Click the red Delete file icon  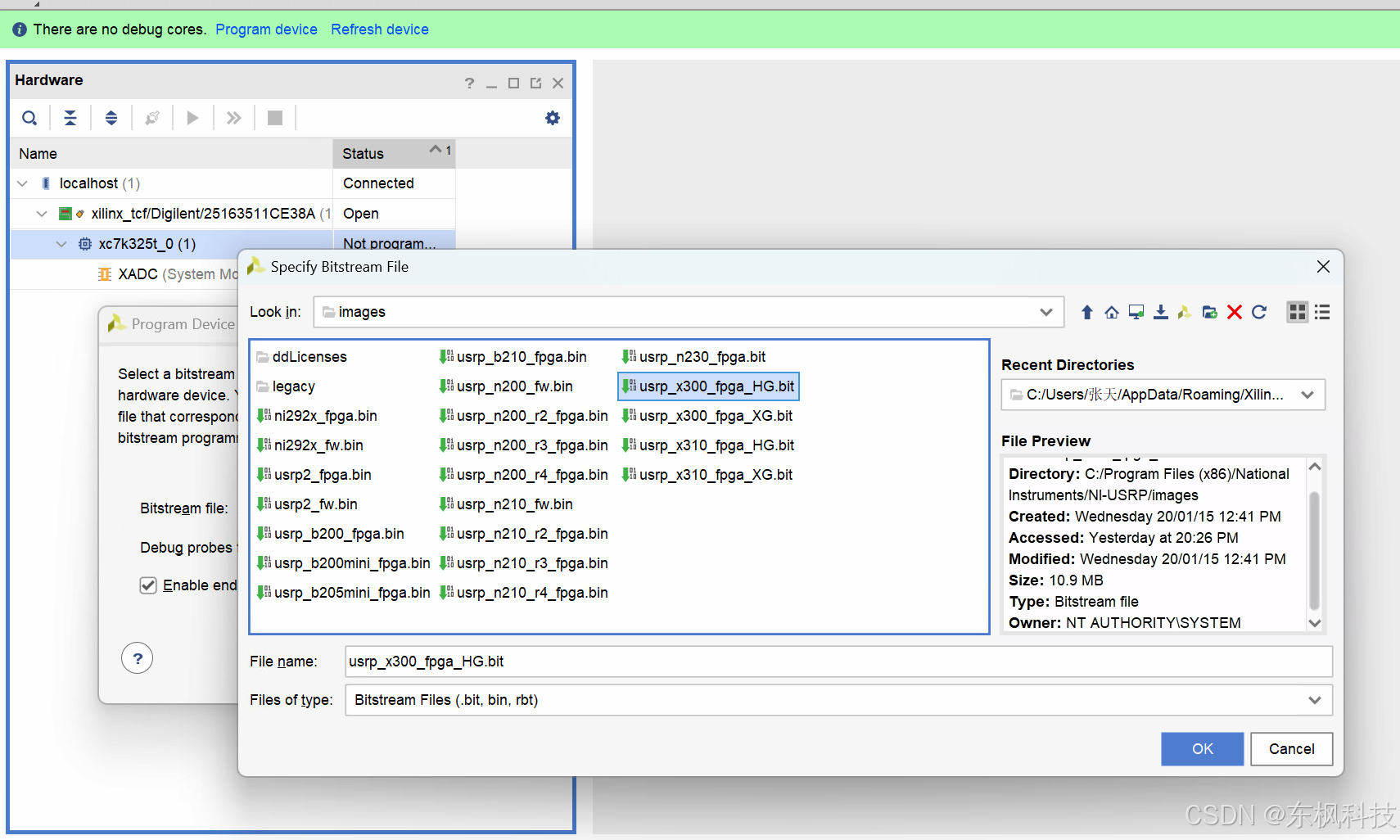(1235, 312)
